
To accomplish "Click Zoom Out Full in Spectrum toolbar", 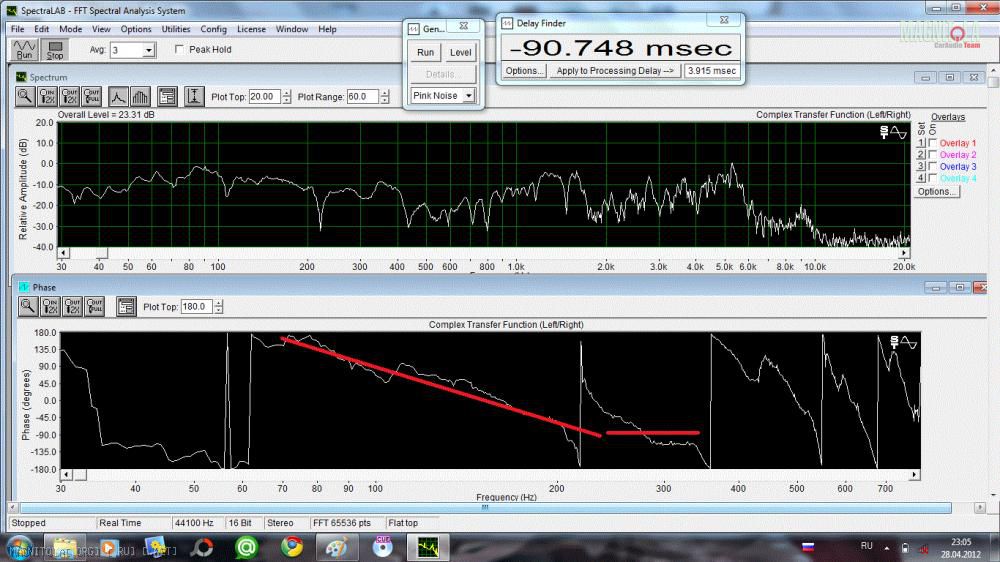I will tap(93, 97).
